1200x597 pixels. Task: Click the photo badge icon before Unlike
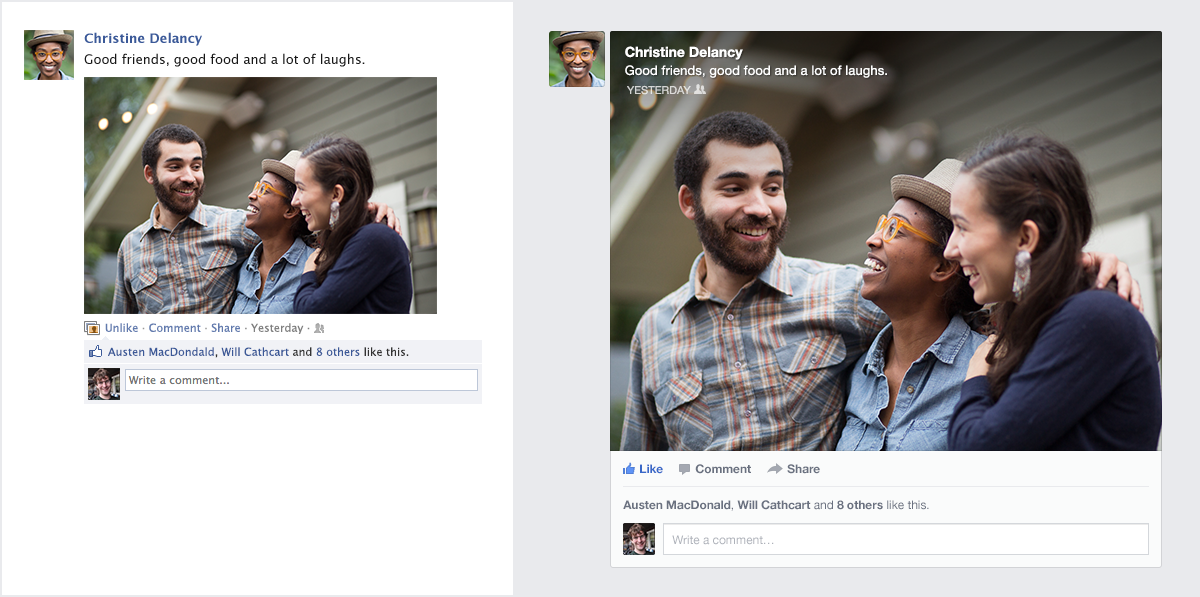tap(91, 328)
